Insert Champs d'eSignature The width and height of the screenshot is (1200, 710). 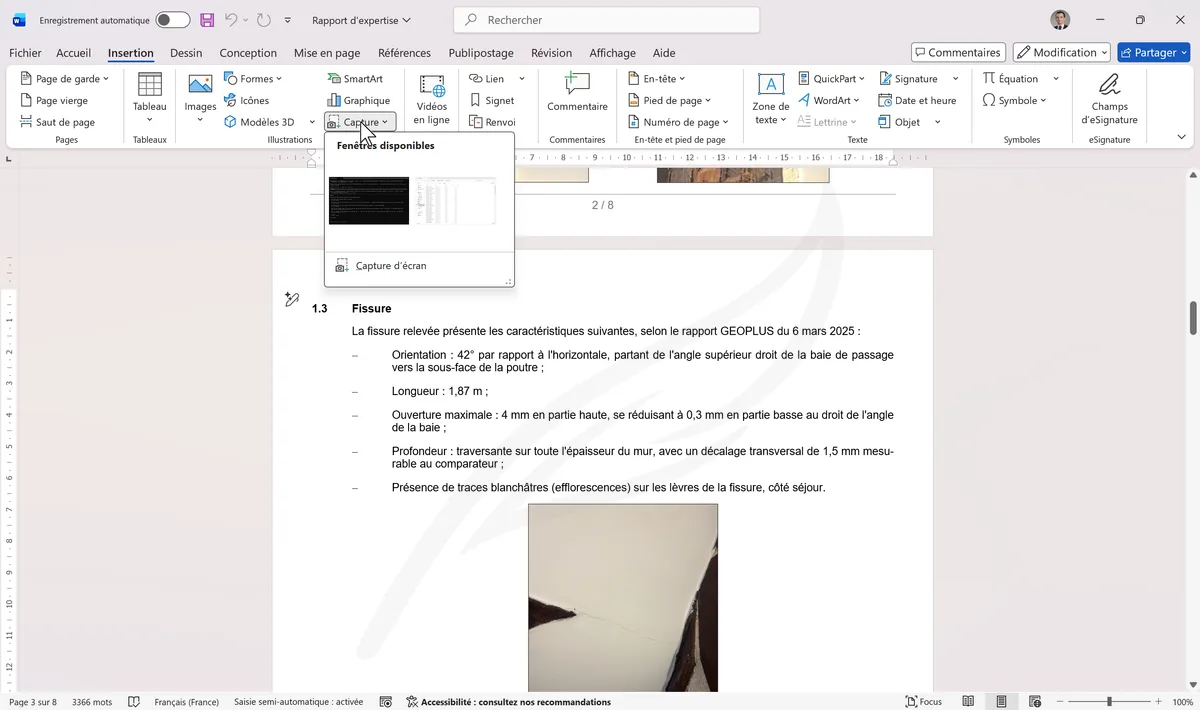coord(1108,97)
